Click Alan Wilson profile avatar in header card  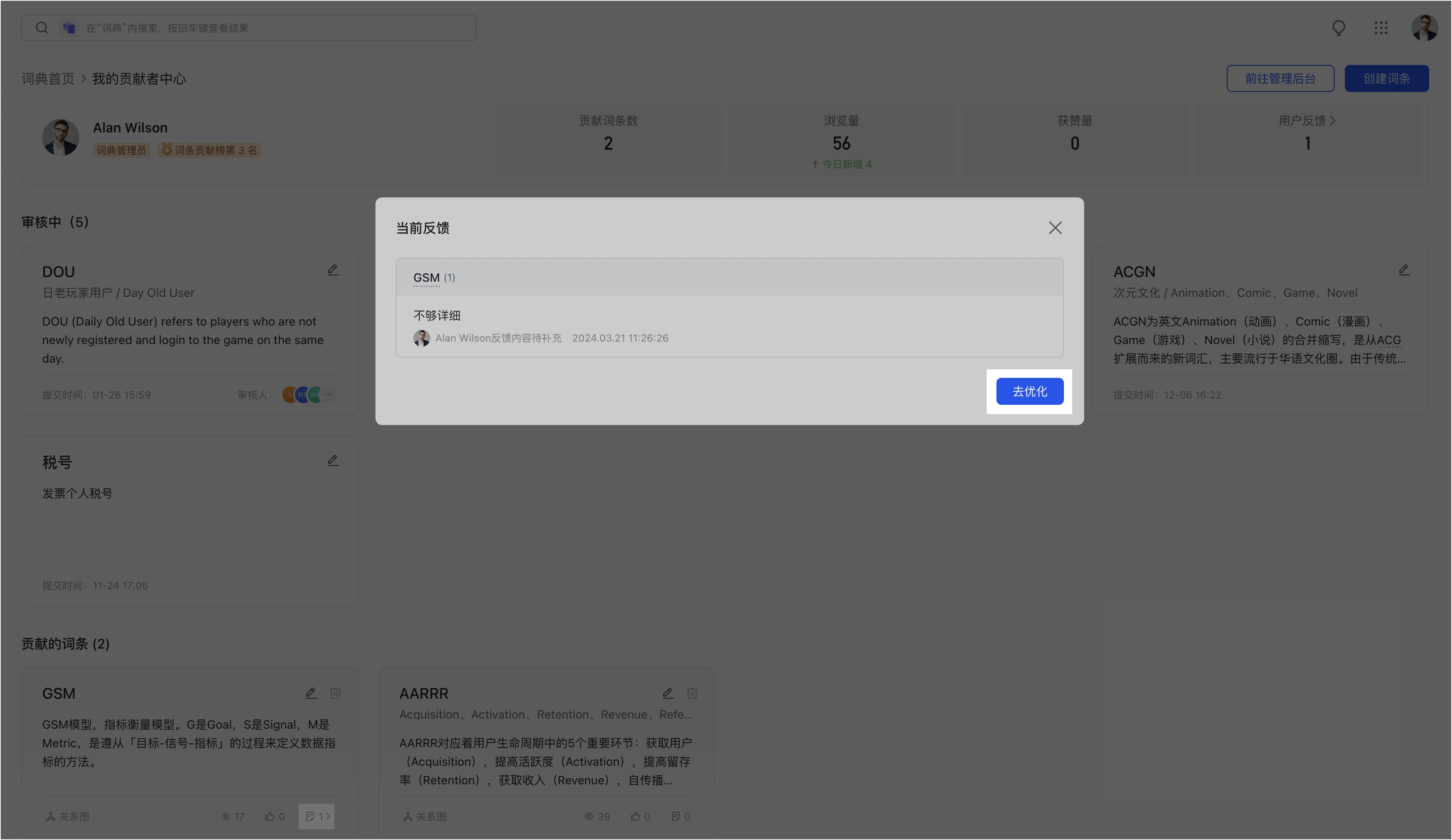[x=60, y=137]
